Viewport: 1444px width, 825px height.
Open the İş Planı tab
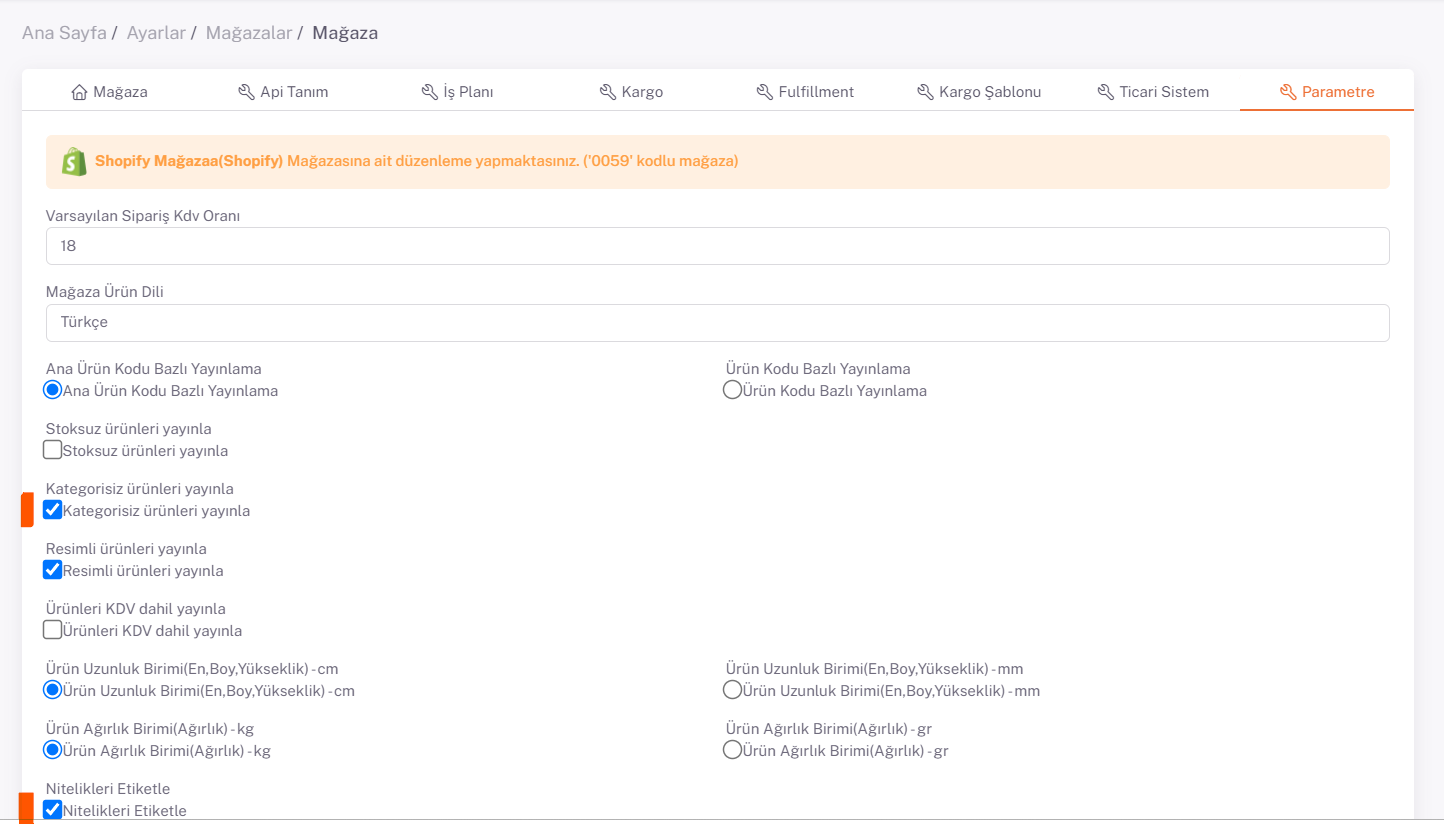[457, 92]
